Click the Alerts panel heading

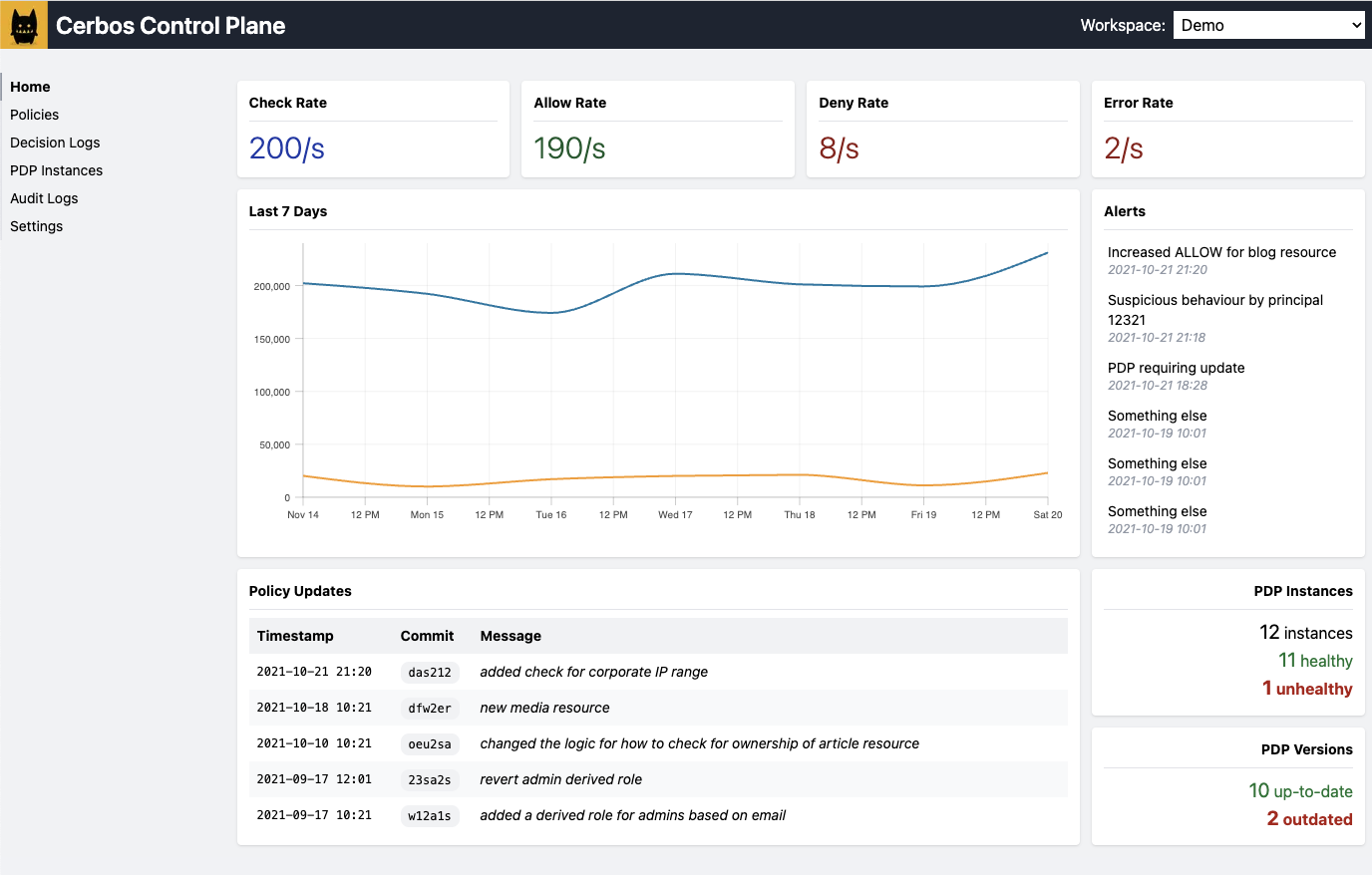1125,211
